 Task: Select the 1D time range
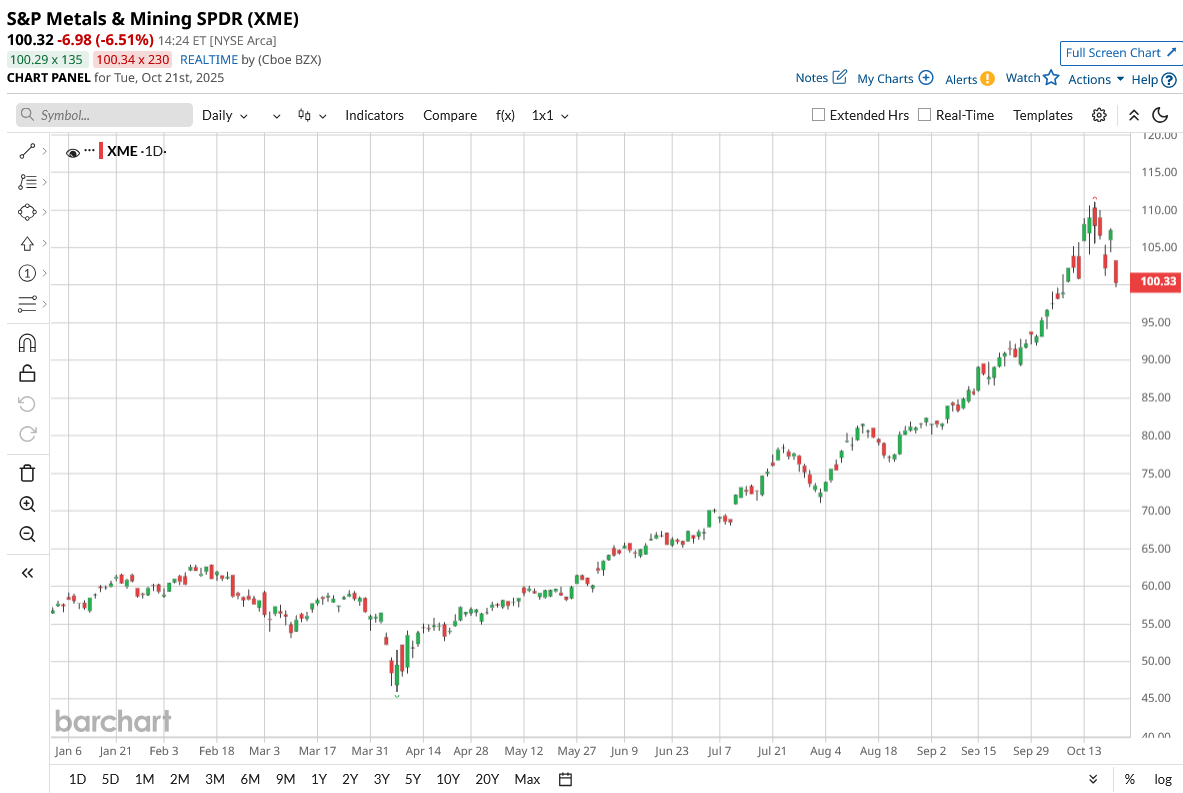click(77, 779)
